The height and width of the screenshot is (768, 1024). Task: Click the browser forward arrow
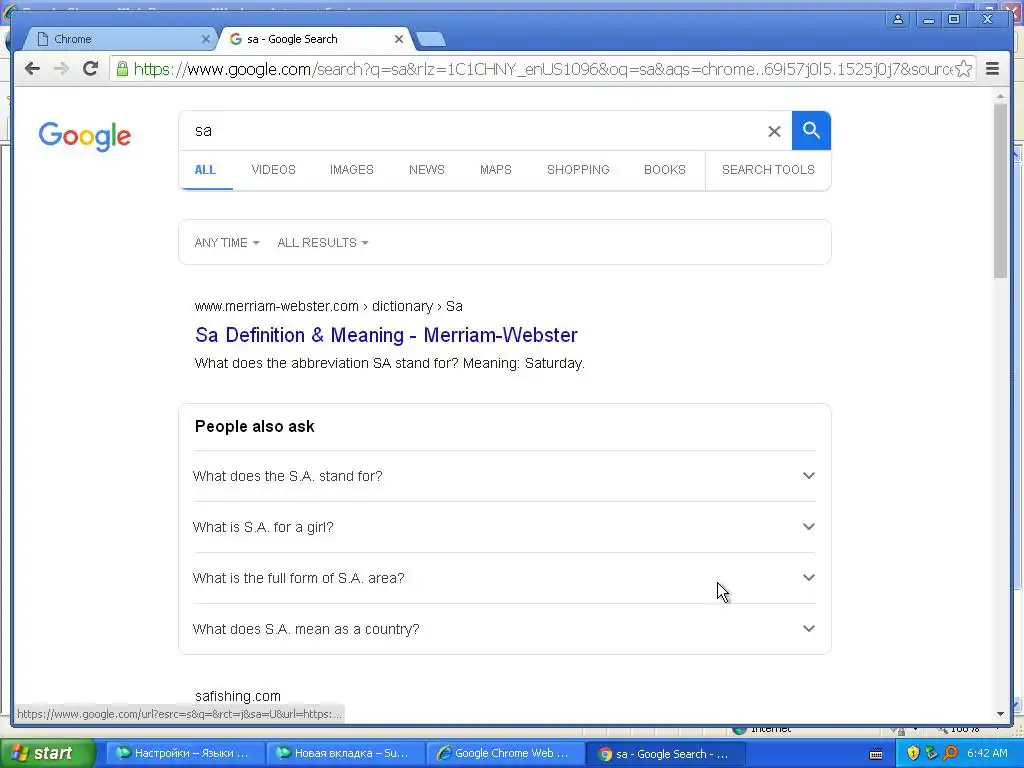click(x=61, y=69)
